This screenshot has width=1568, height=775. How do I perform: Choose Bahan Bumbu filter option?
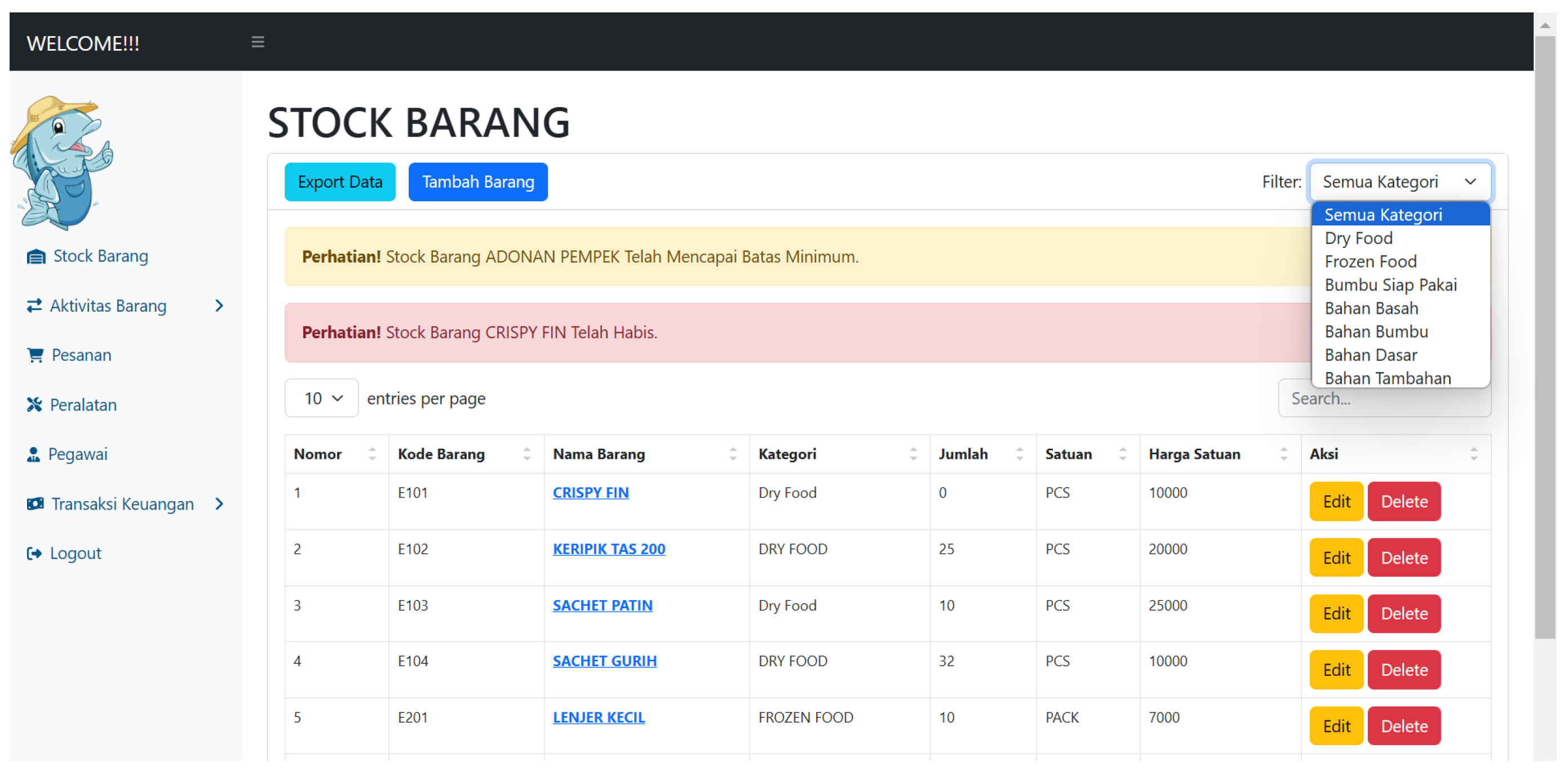tap(1376, 332)
